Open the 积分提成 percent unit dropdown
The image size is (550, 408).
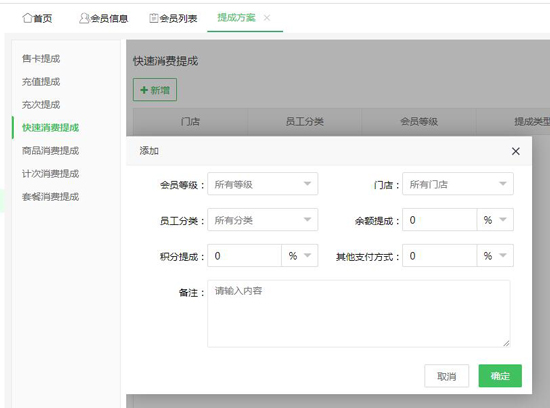tap(300, 255)
